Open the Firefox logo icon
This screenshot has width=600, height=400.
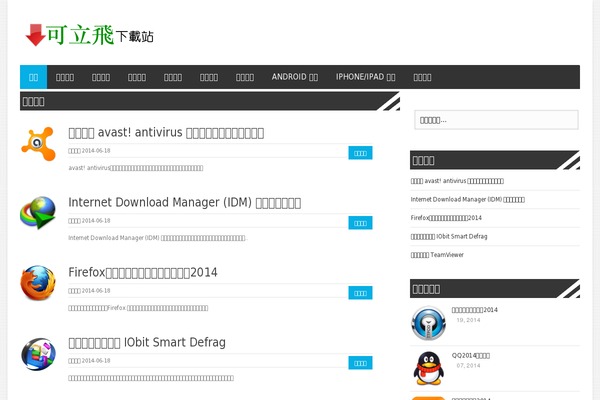[x=38, y=282]
